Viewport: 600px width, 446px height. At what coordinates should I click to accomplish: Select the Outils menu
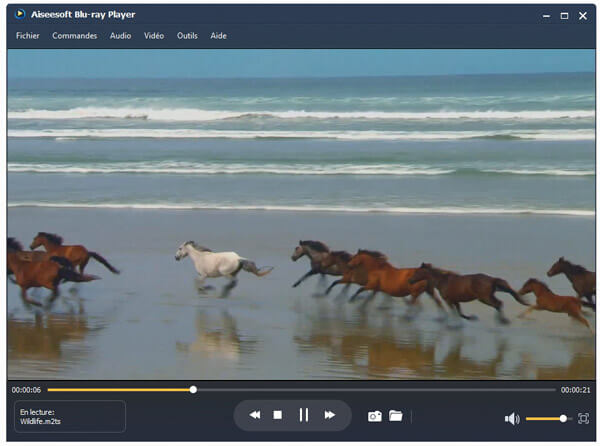pos(187,36)
